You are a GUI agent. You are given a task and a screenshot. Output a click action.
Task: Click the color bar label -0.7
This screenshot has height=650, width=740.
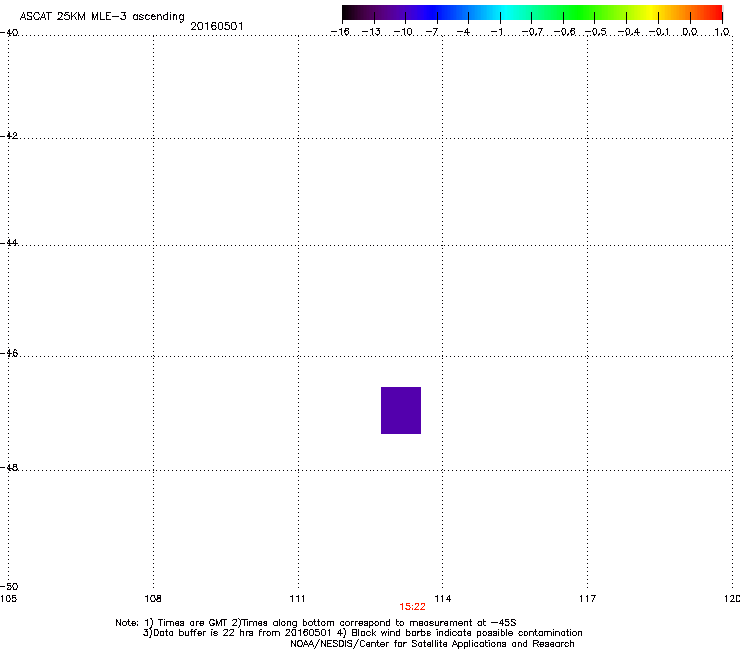tap(532, 32)
